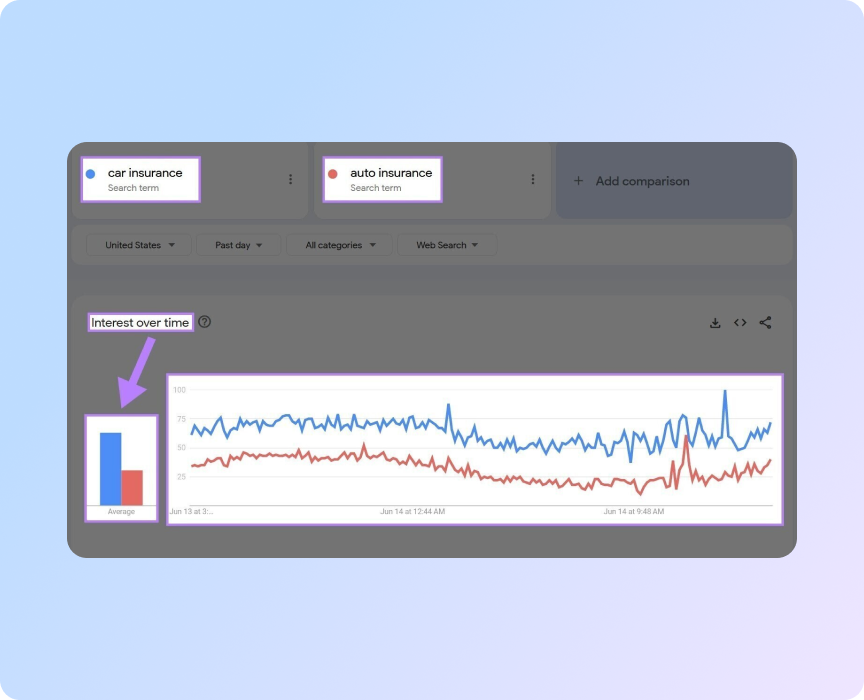
Task: Open the Web Search type dropdown
Action: (x=446, y=245)
